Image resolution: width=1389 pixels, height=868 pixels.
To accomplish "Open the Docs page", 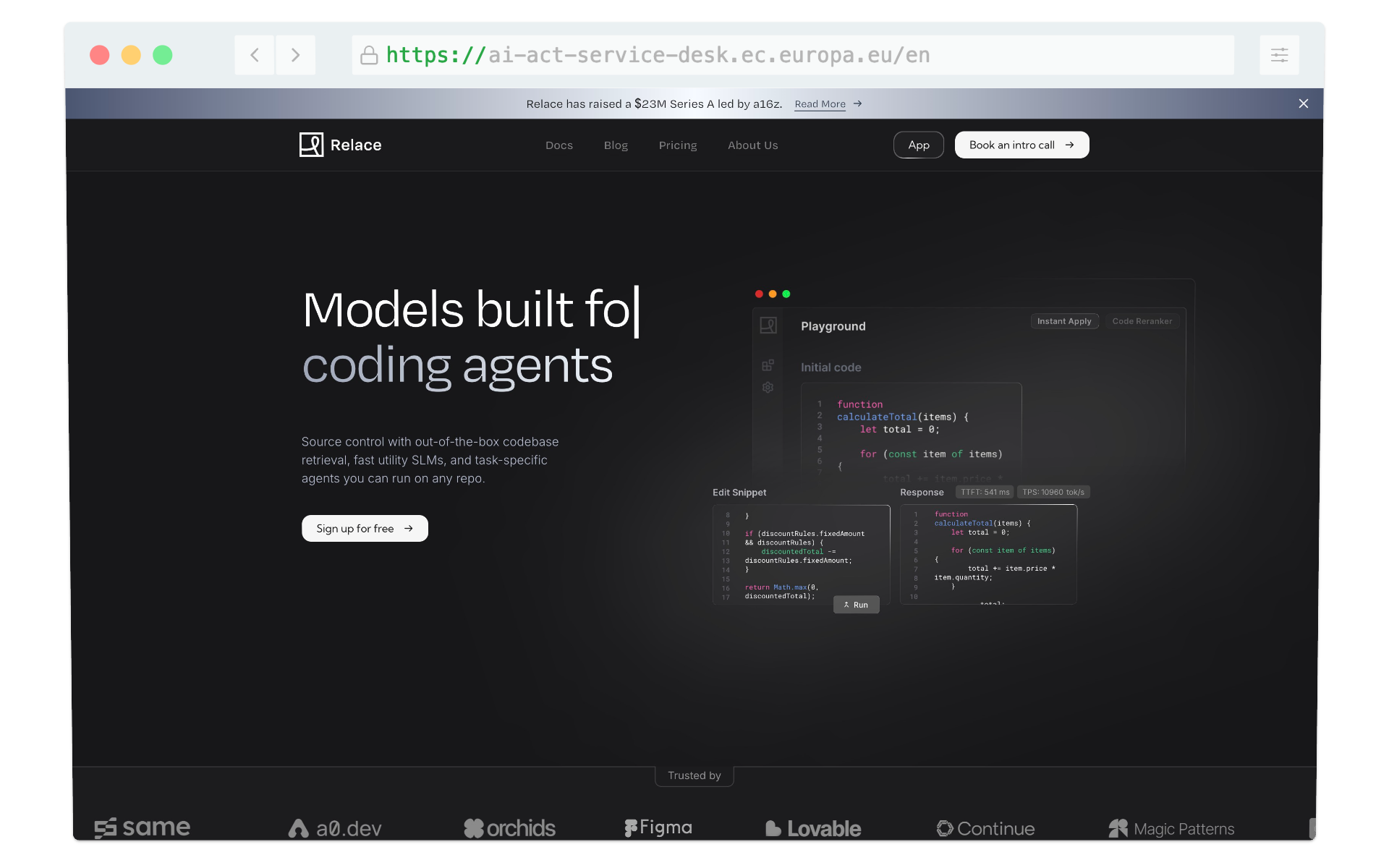I will (x=559, y=145).
